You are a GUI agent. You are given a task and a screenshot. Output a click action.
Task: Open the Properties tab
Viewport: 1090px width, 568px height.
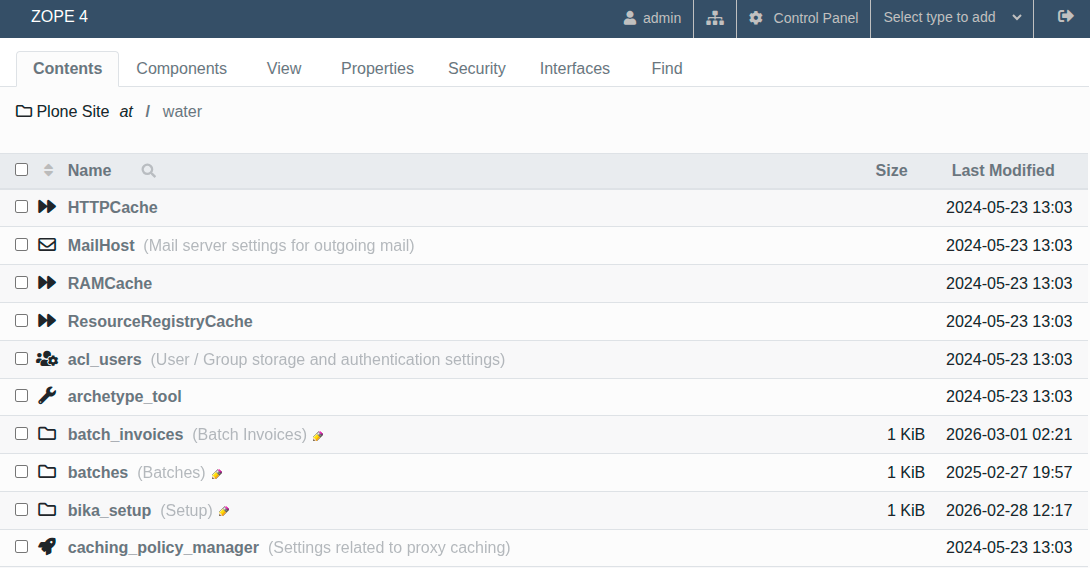377,69
